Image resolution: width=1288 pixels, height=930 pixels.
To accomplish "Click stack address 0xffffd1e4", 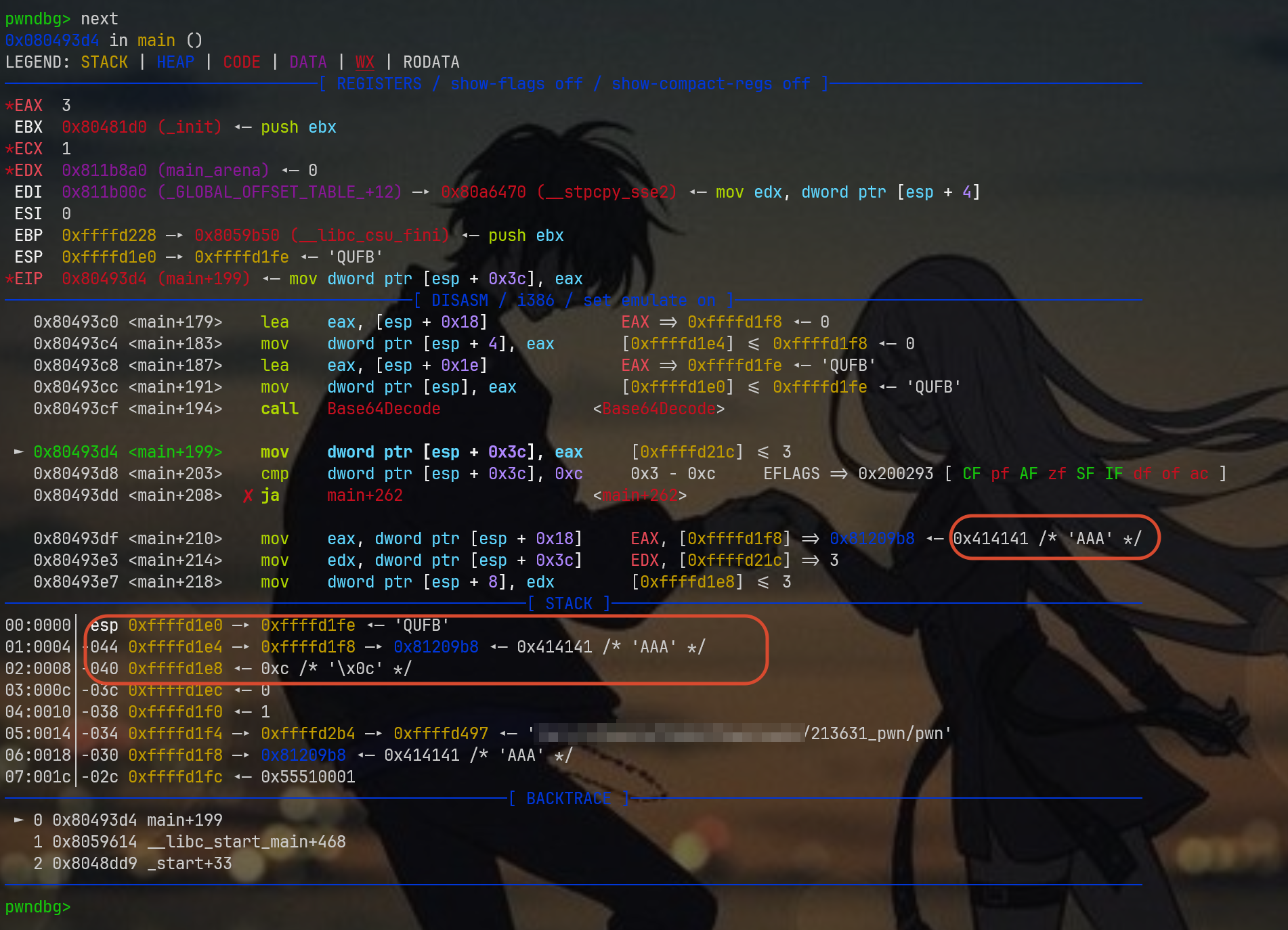I will pos(175,647).
